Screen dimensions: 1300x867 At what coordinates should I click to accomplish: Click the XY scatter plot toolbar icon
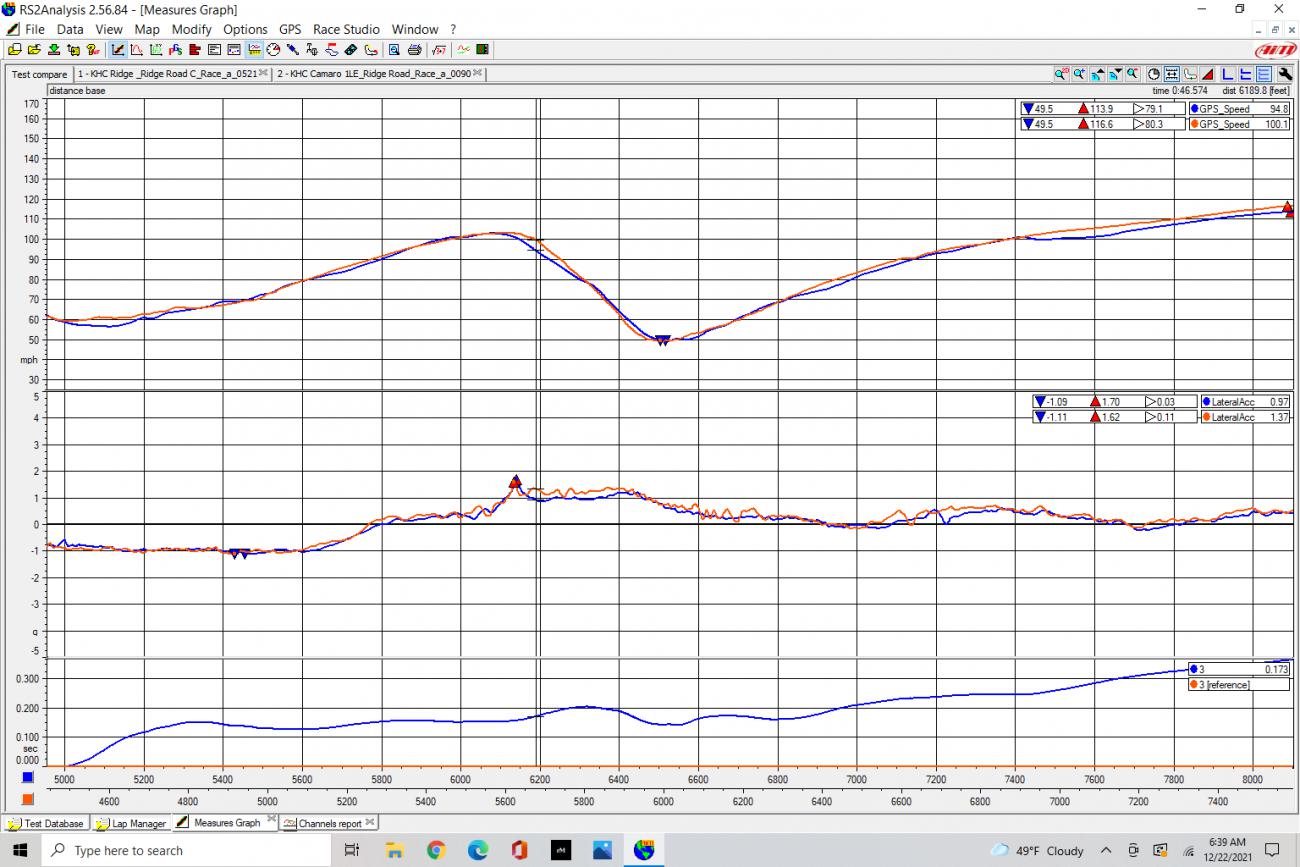[x=156, y=49]
